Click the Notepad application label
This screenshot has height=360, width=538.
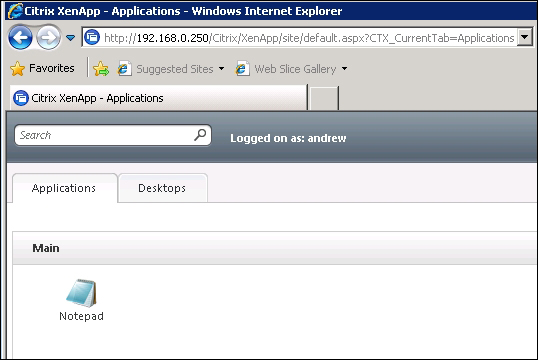pos(81,316)
